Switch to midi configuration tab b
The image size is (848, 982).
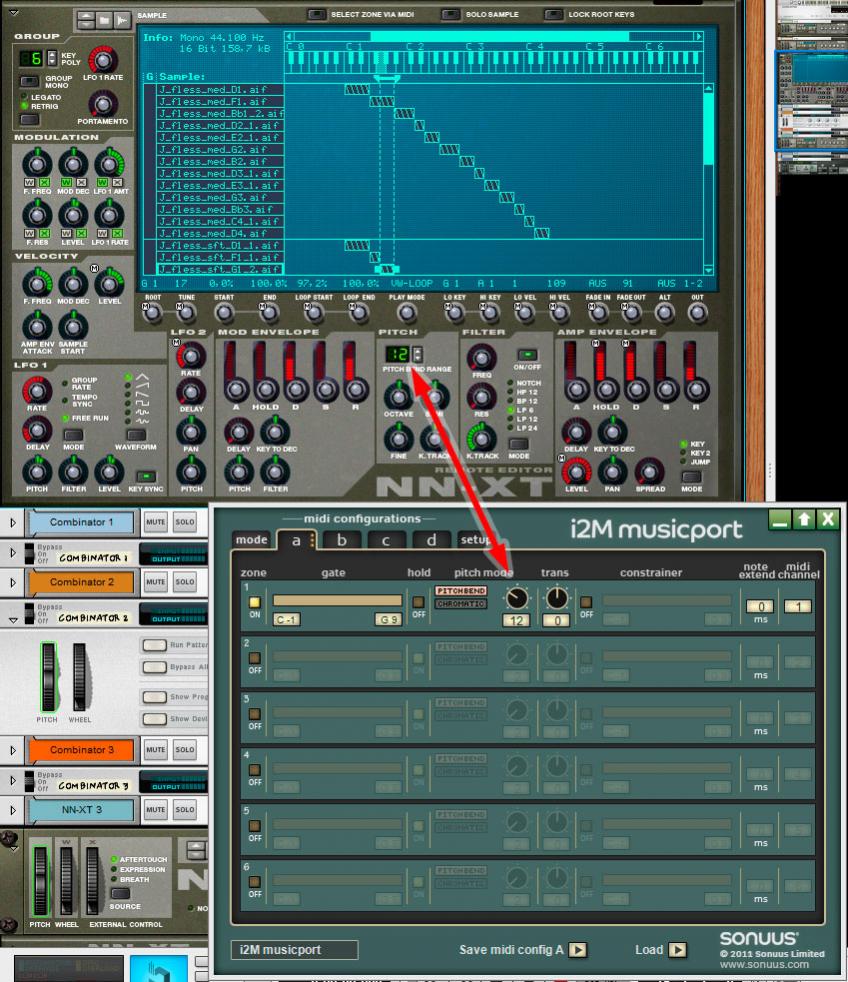point(341,540)
